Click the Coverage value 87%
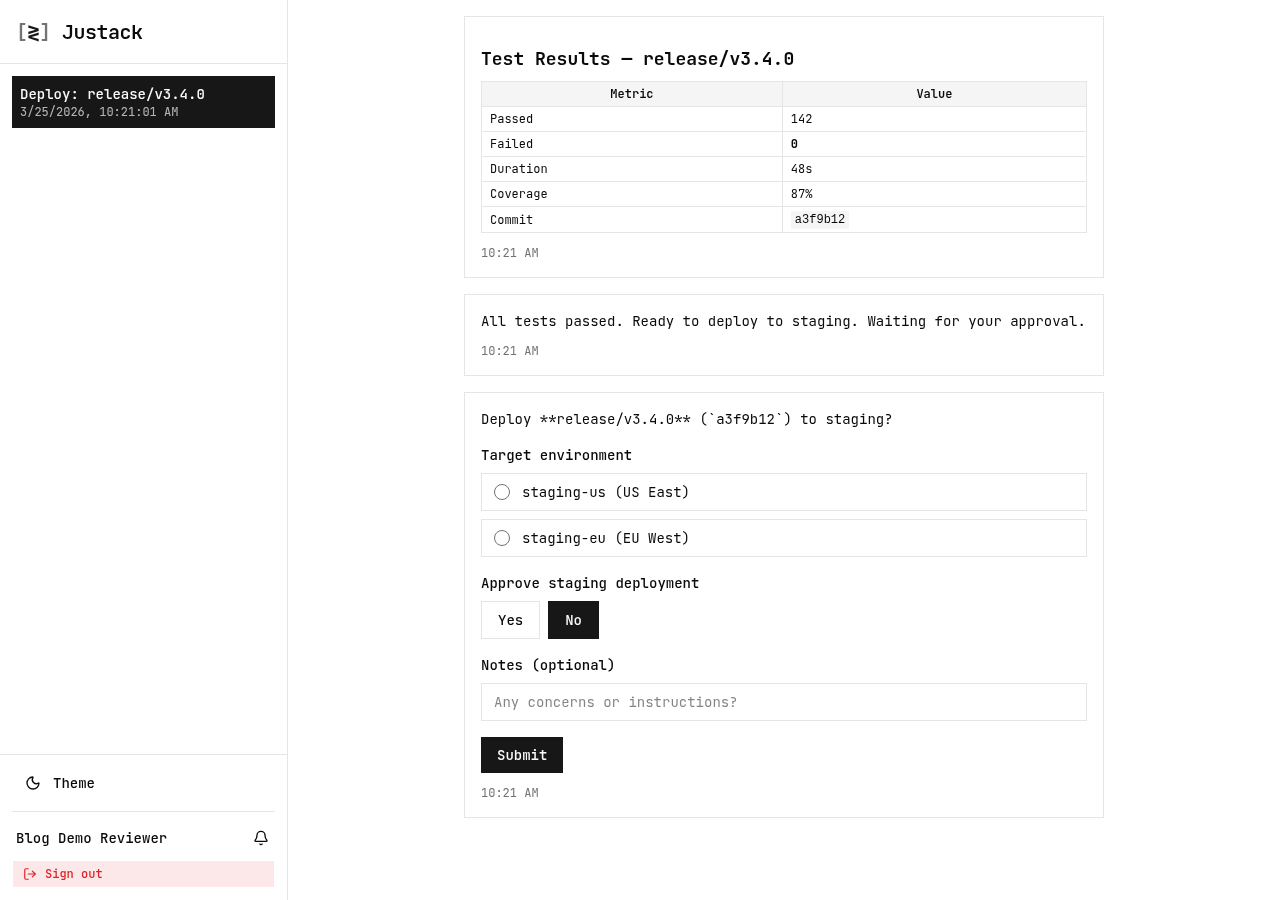 point(801,194)
